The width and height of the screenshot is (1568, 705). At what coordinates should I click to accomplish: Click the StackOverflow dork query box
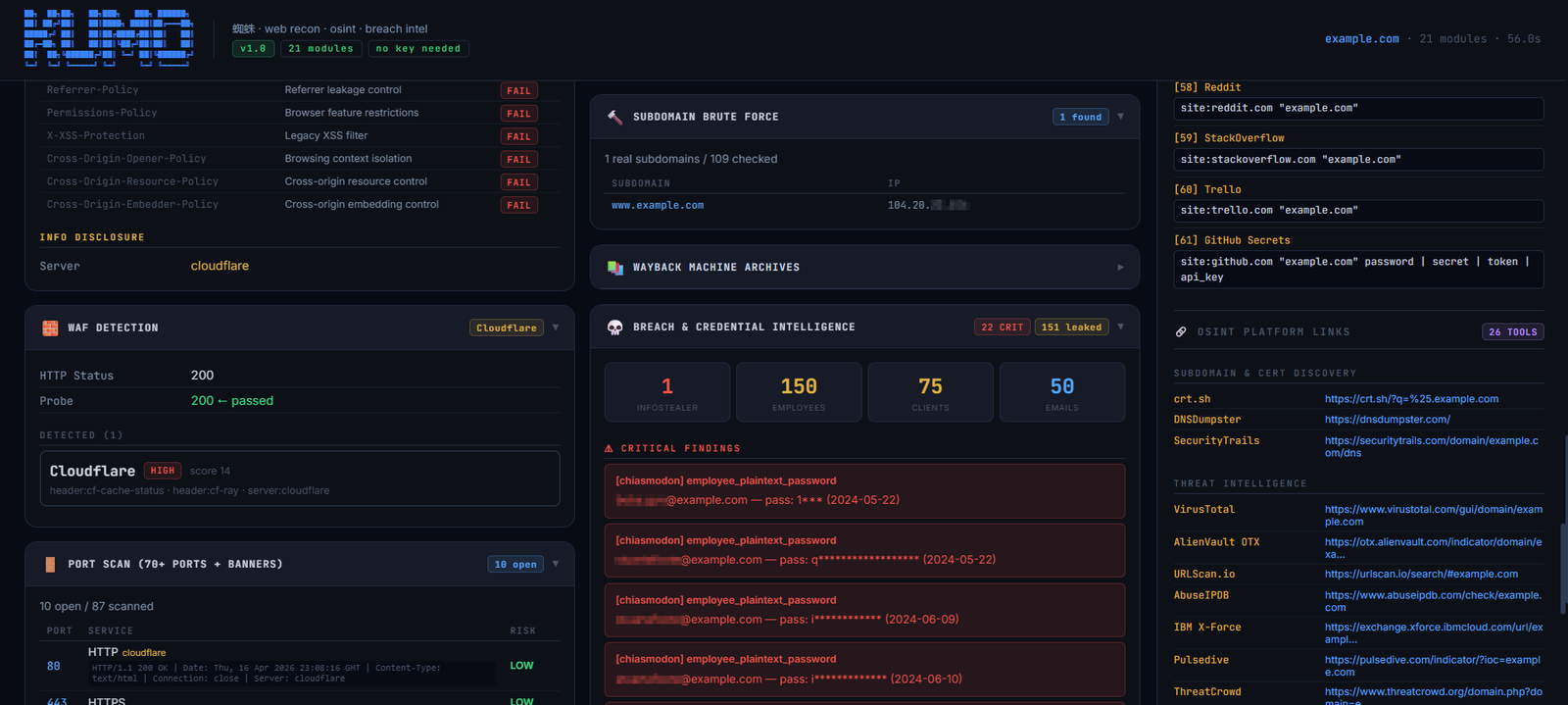coord(1358,160)
